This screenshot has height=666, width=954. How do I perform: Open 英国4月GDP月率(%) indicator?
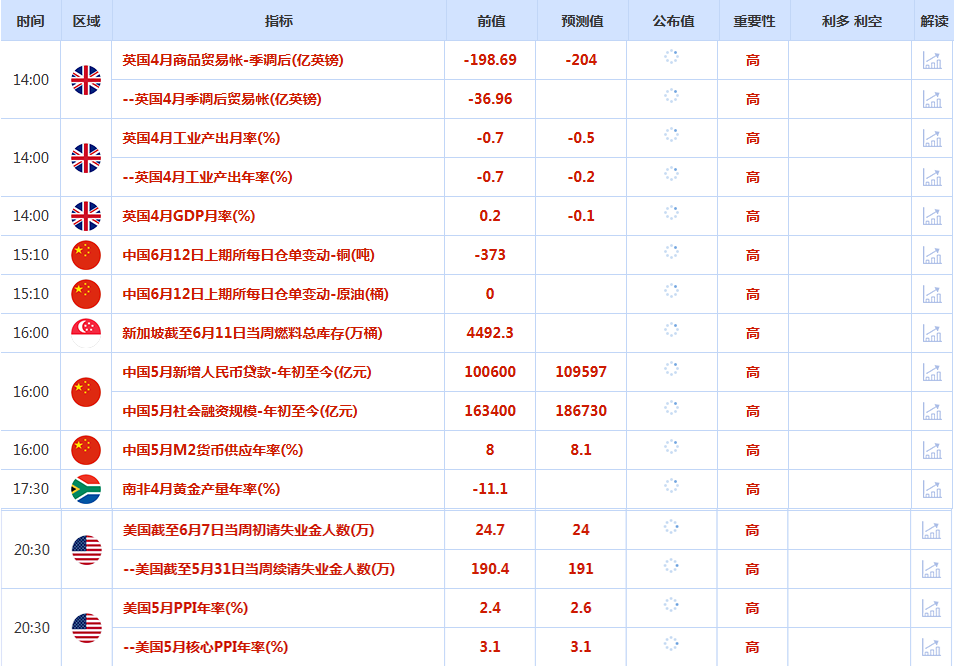click(189, 216)
